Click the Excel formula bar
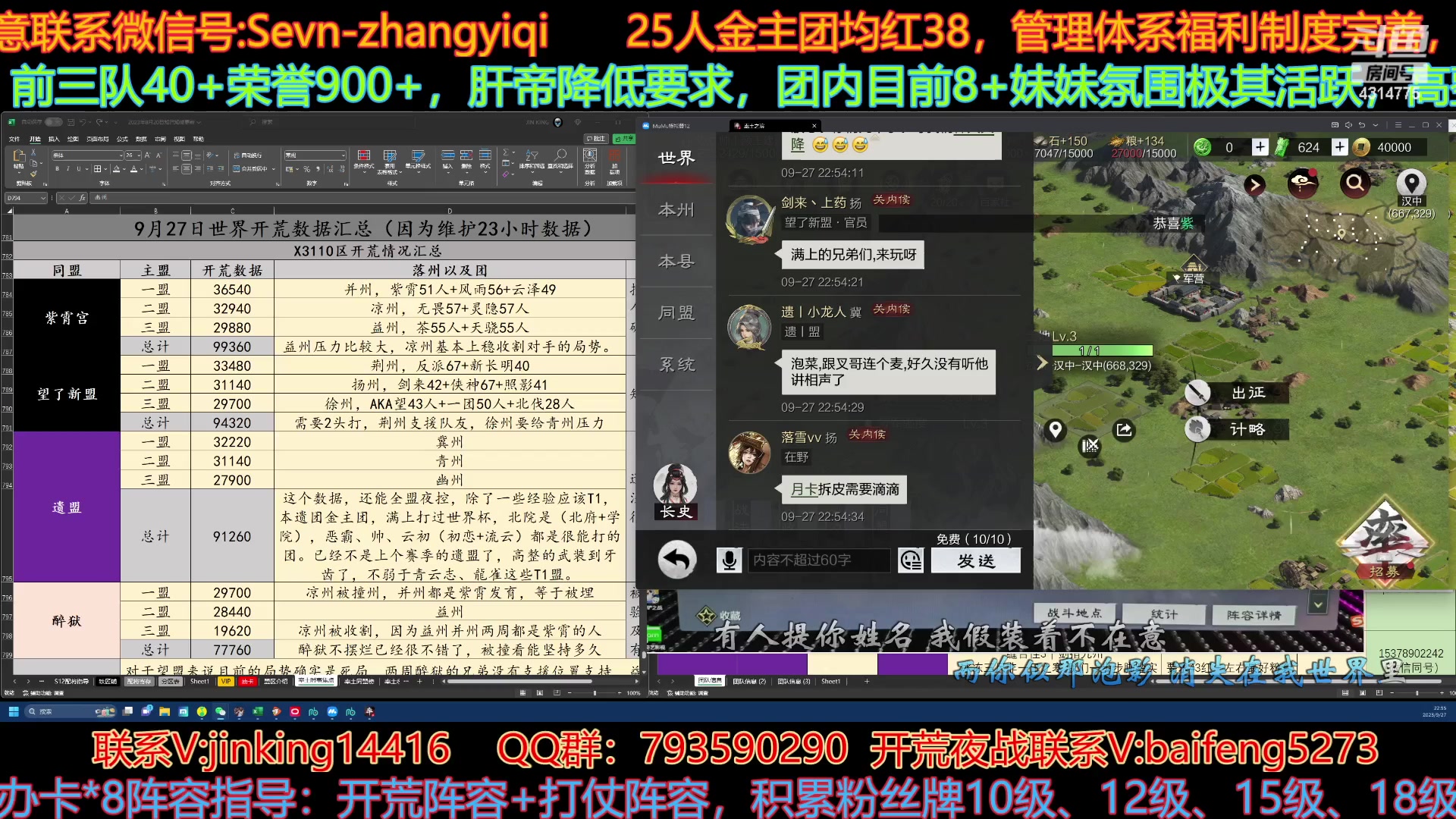Screen dimensions: 1456x819 (362, 198)
